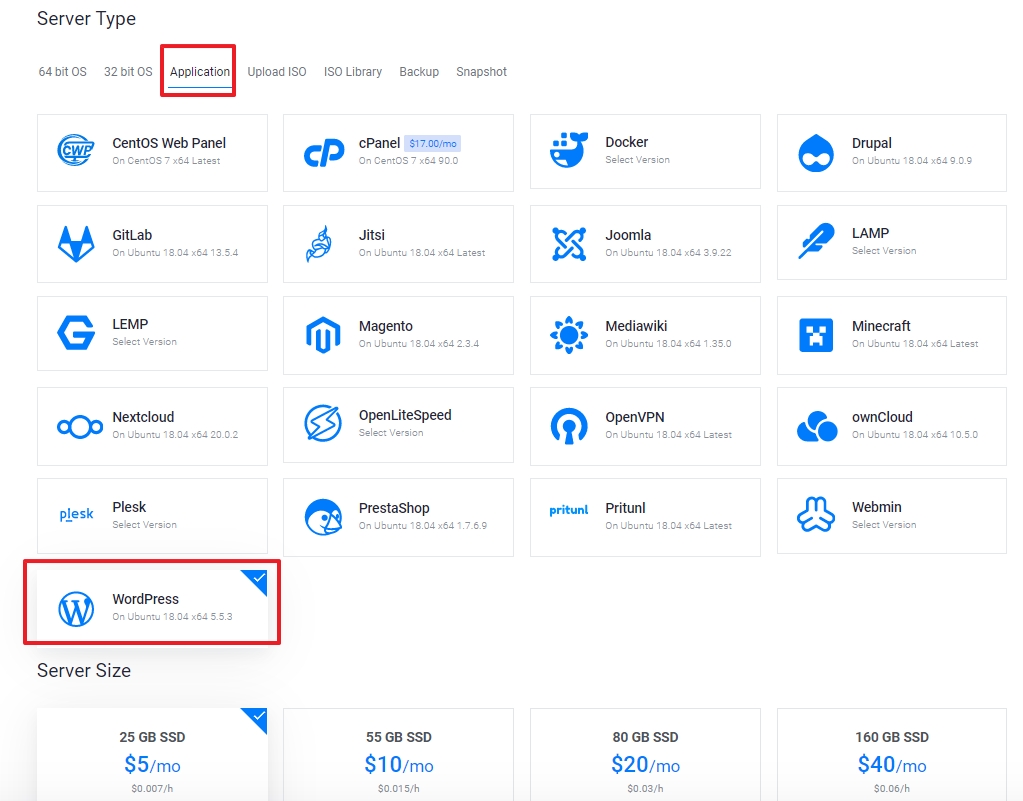The image size is (1023, 801).
Task: Open Docker Select Version option
Action: [637, 160]
